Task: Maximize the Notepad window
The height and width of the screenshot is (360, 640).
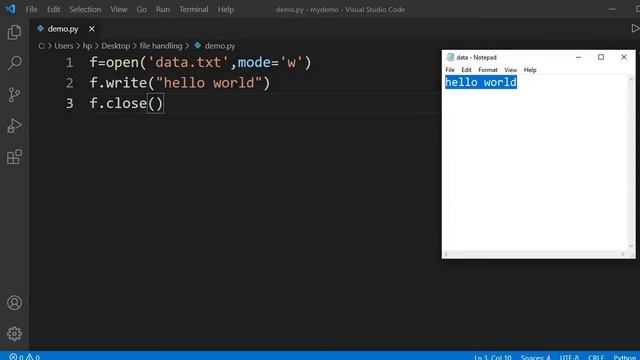Action: pyautogui.click(x=601, y=57)
